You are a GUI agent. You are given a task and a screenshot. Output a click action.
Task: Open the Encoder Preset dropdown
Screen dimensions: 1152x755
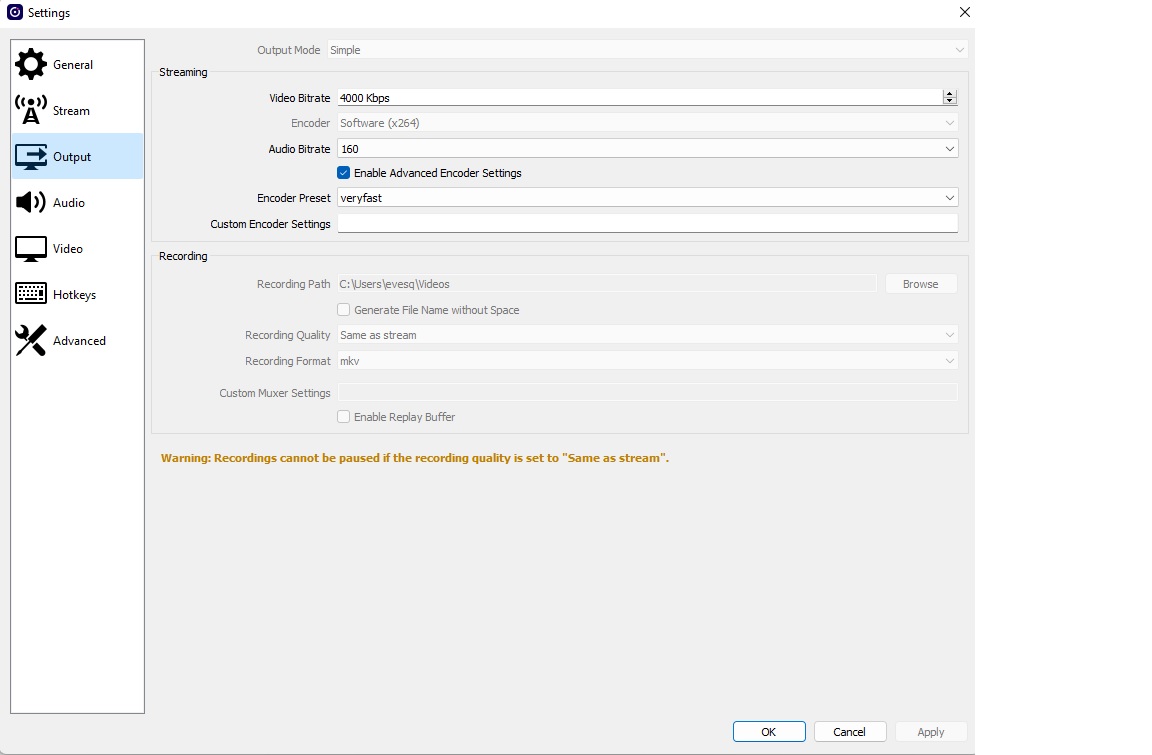pos(949,198)
